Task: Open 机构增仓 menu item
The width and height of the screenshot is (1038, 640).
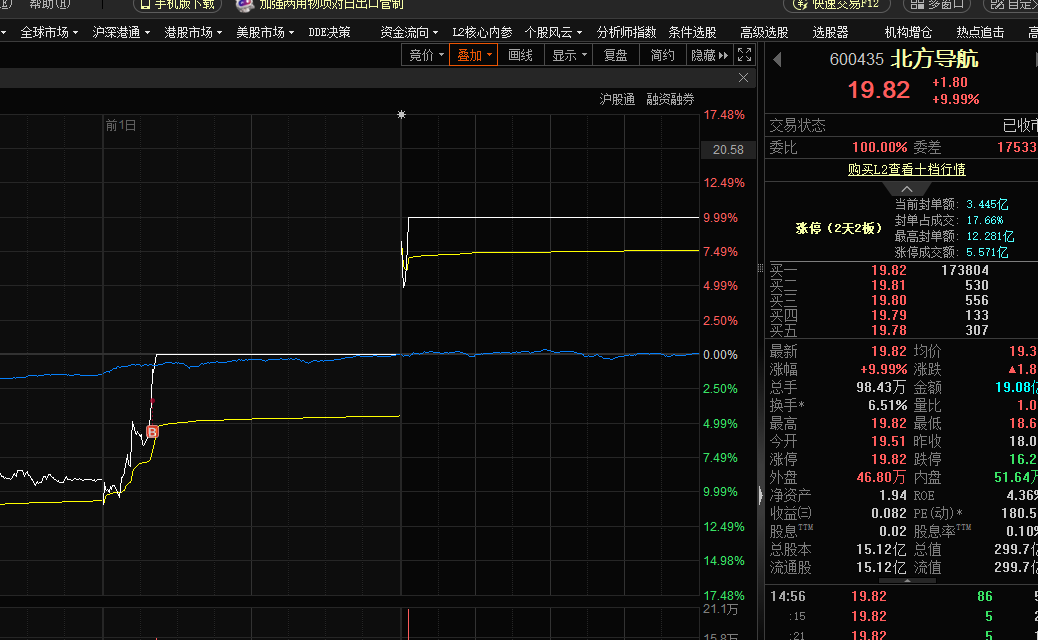Action: [x=908, y=32]
